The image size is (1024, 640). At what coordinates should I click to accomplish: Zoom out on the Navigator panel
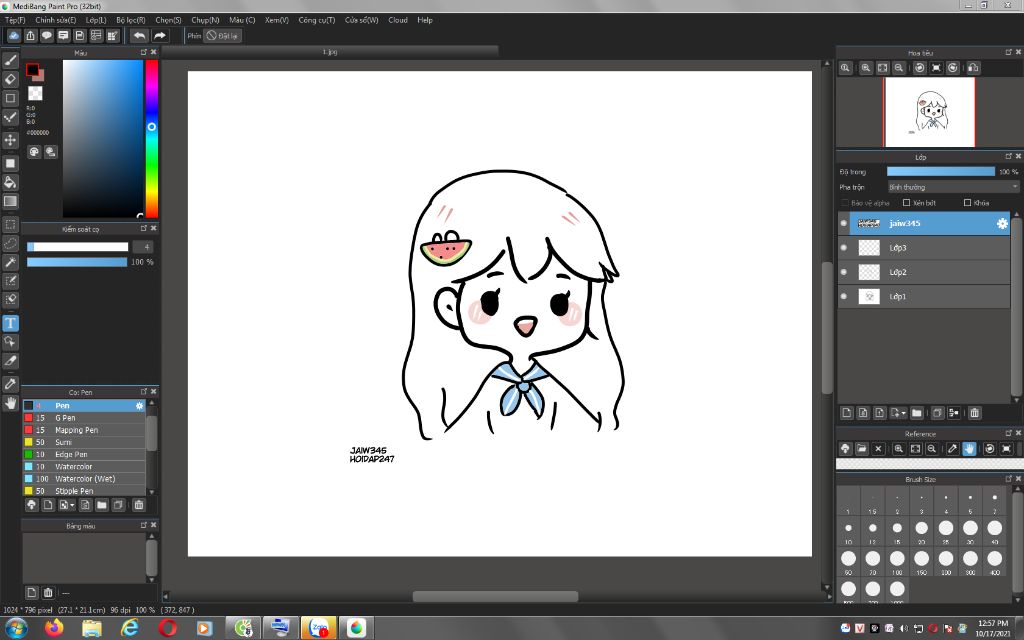click(x=899, y=68)
